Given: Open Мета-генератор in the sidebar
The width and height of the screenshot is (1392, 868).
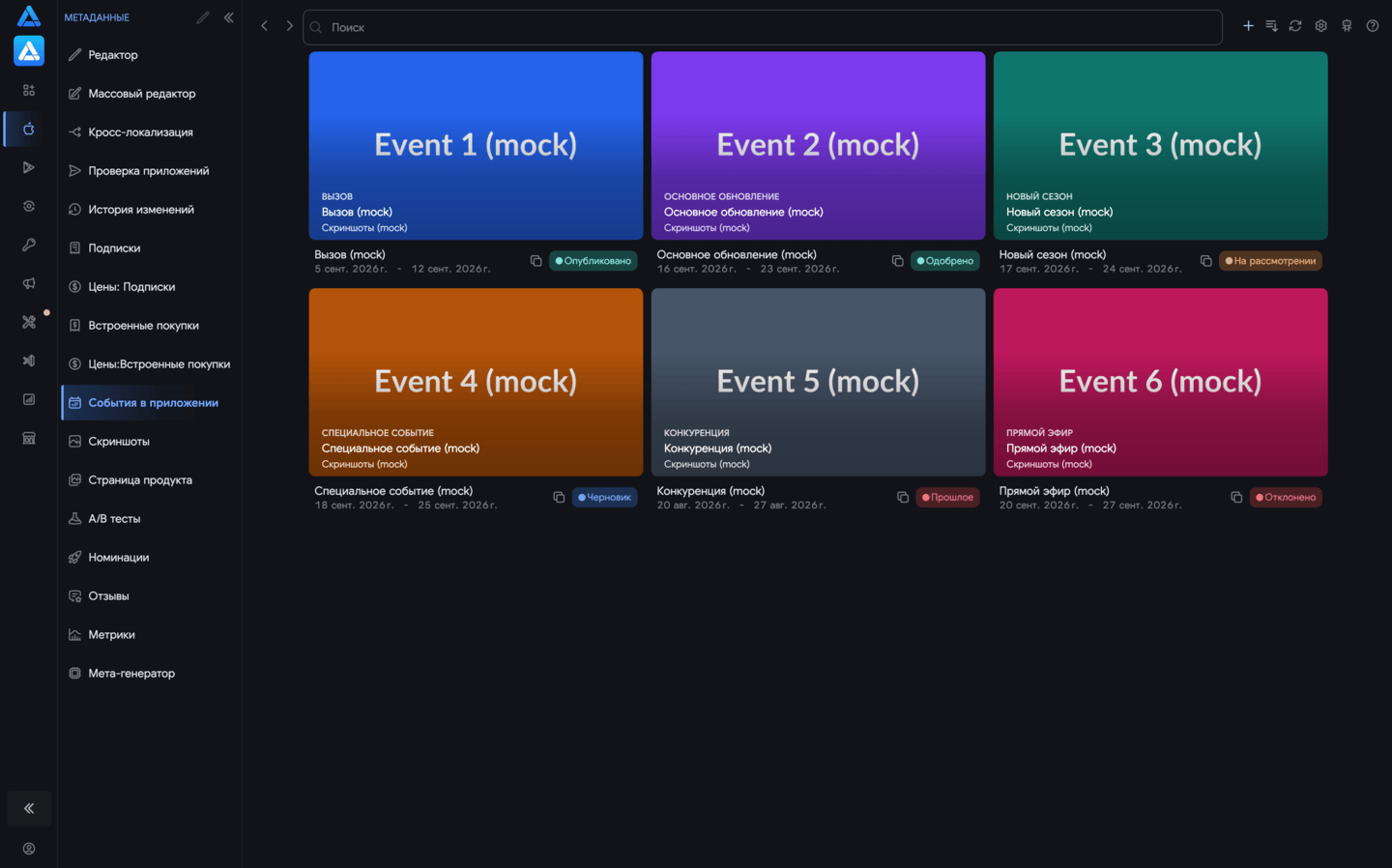Looking at the screenshot, I should tap(150, 674).
